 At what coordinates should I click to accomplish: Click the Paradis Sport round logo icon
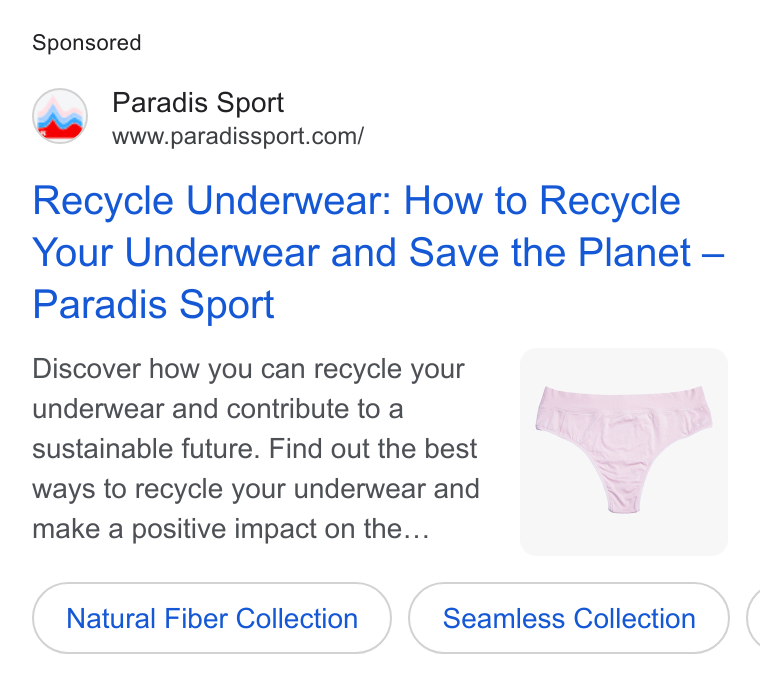pyautogui.click(x=60, y=116)
